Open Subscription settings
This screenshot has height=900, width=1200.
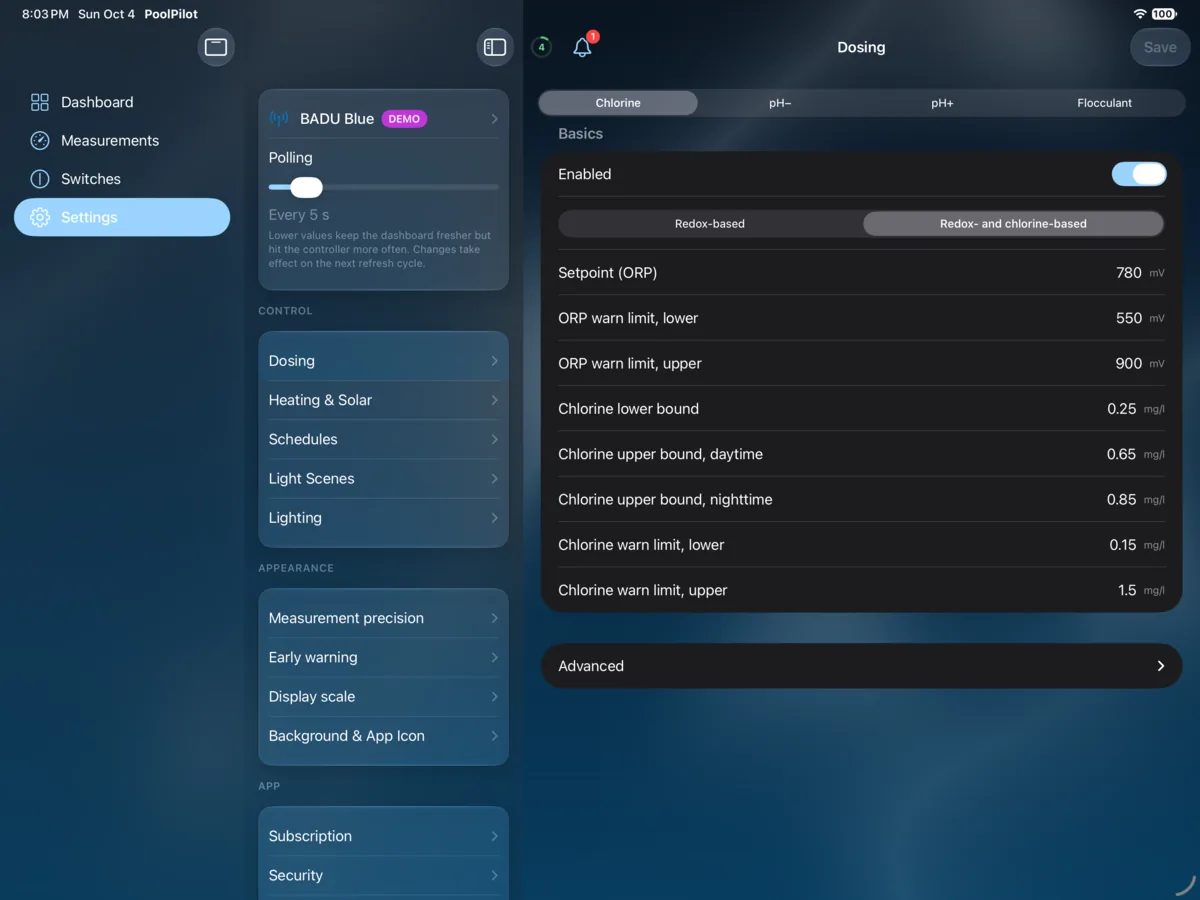click(383, 836)
